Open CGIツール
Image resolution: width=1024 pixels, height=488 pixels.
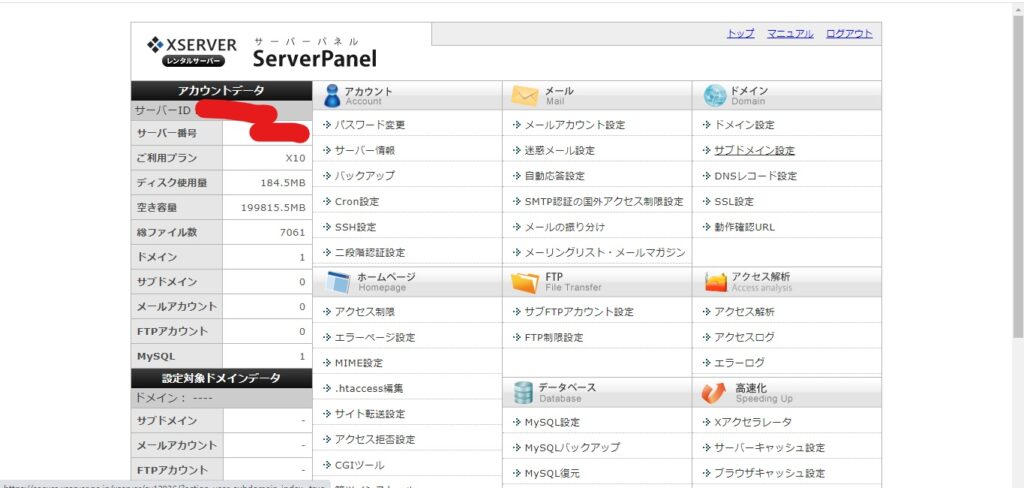click(x=359, y=465)
